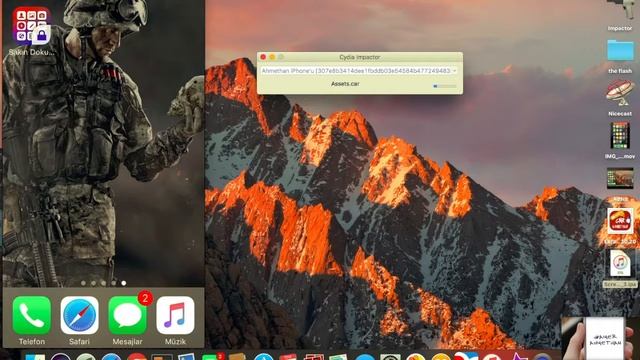The width and height of the screenshot is (640, 360).
Task: Click the Cydia Impactor title bar
Action: pos(360,57)
